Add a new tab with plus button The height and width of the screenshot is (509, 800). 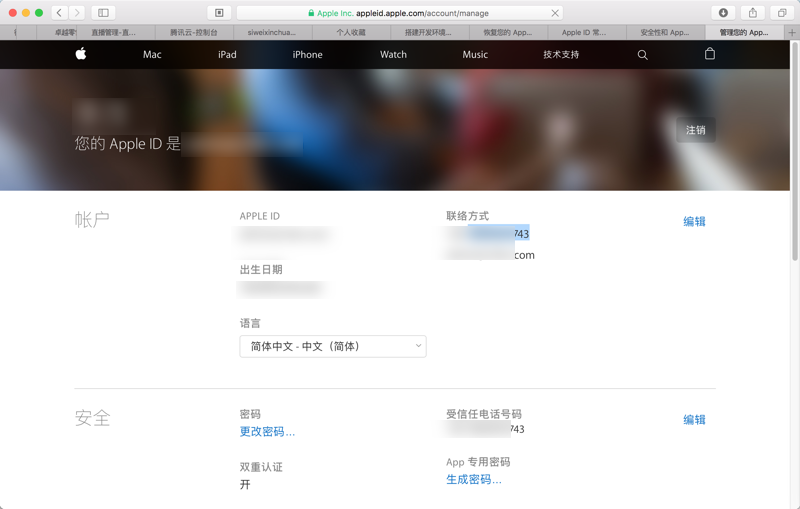pos(792,33)
